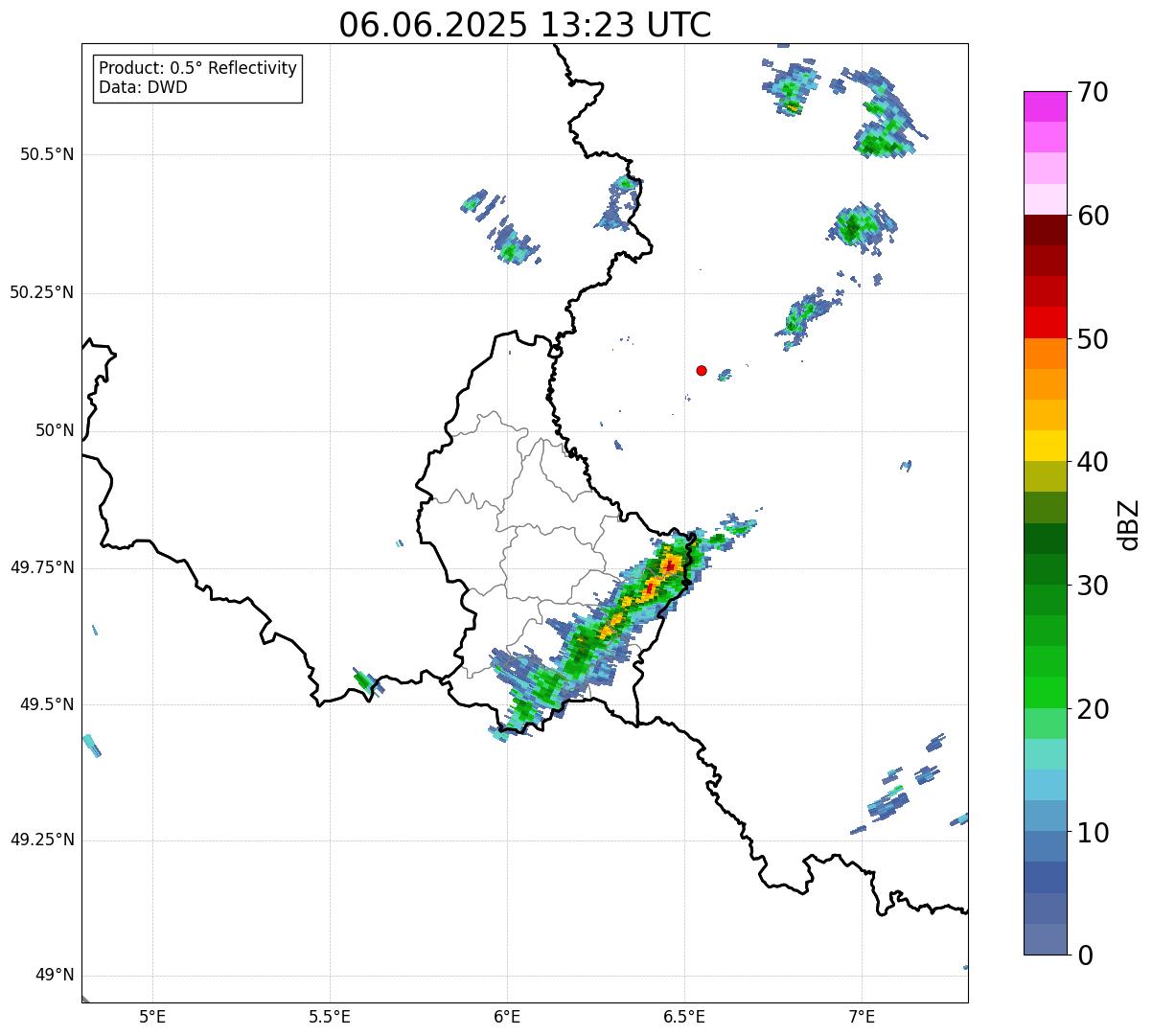Click the latitude label "50°N"
1152x1036 pixels.
click(x=55, y=430)
